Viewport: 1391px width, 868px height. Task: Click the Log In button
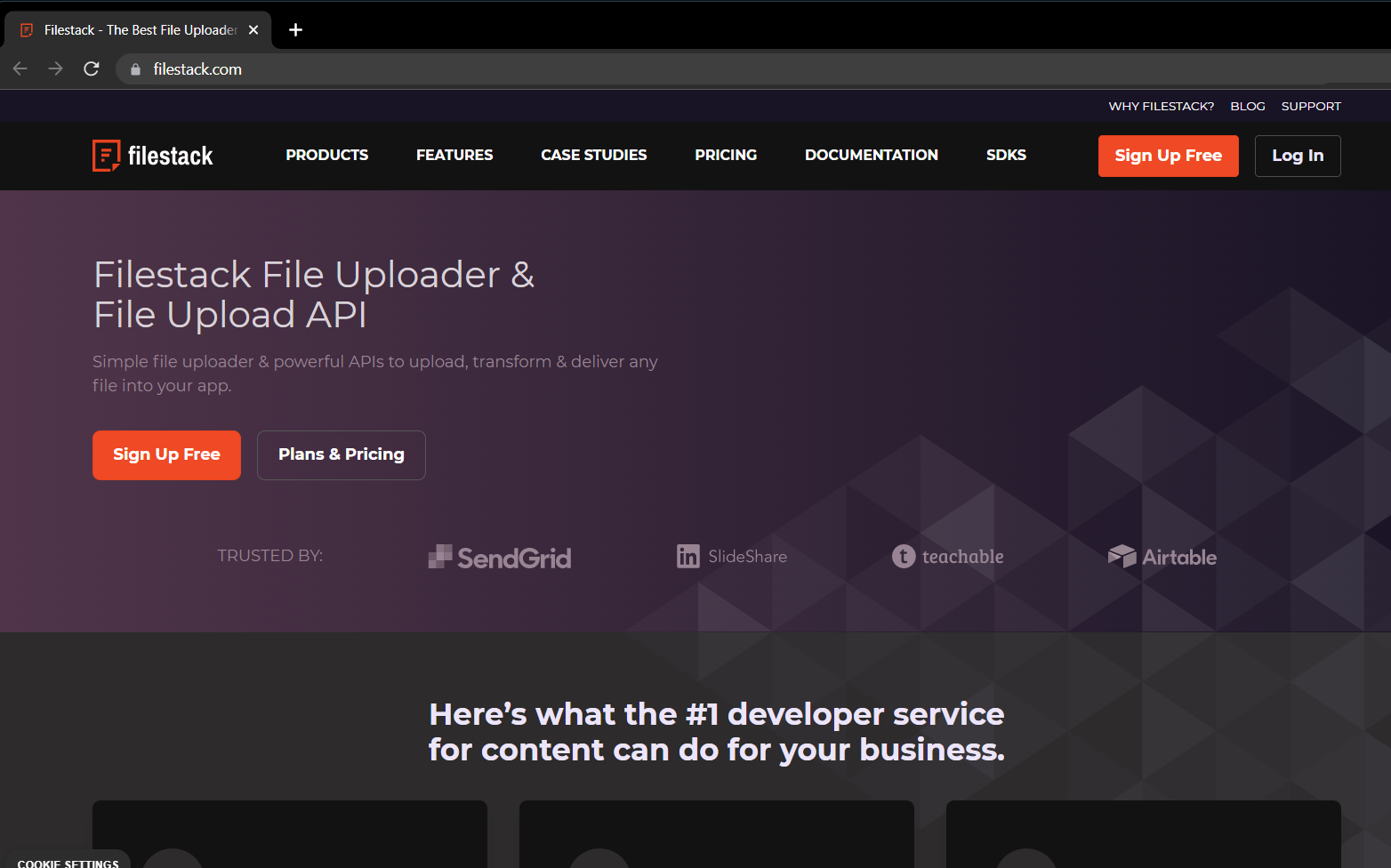1298,156
